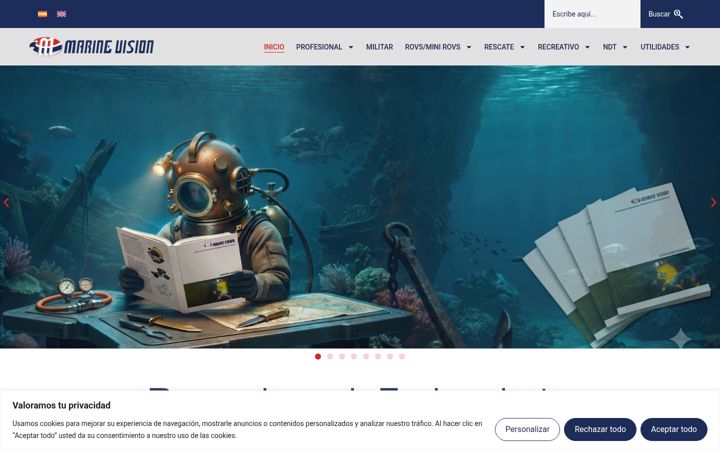Expand the RECREATIVO dropdown arrow
Viewport: 720px width, 450px height.
tap(587, 47)
